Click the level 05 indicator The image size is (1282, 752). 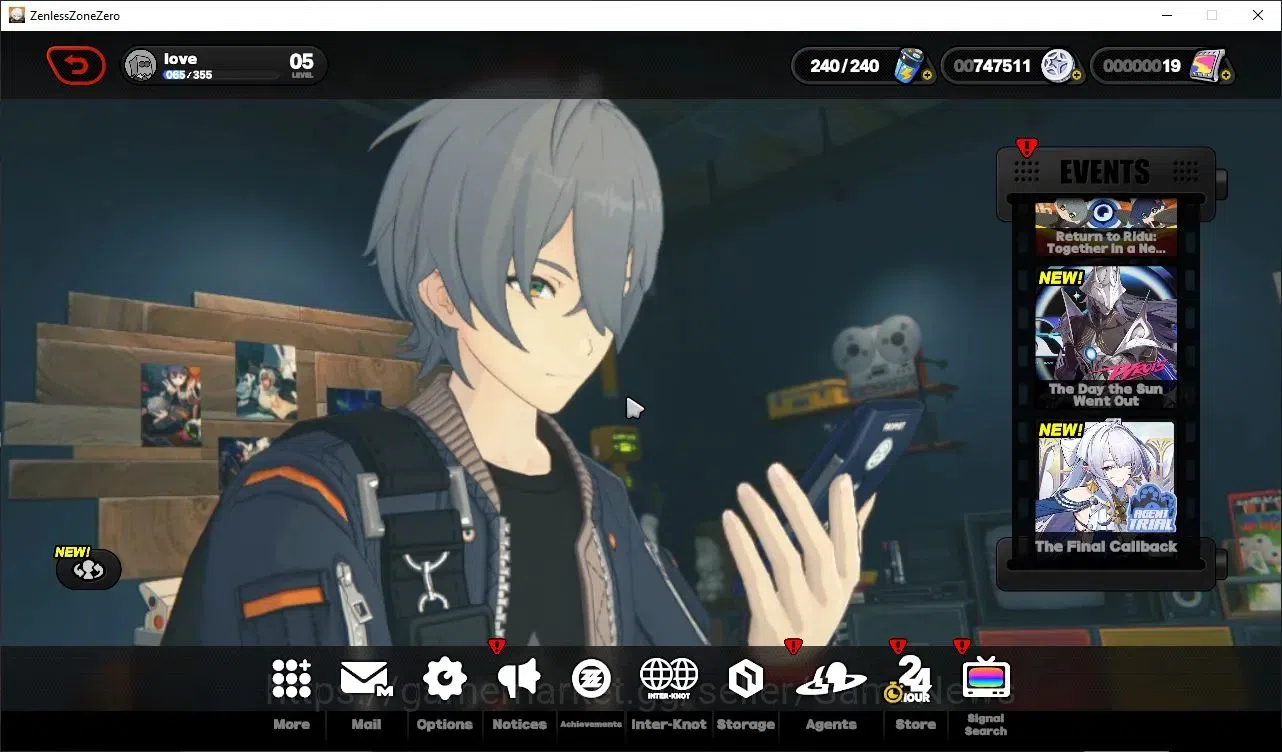click(x=302, y=65)
